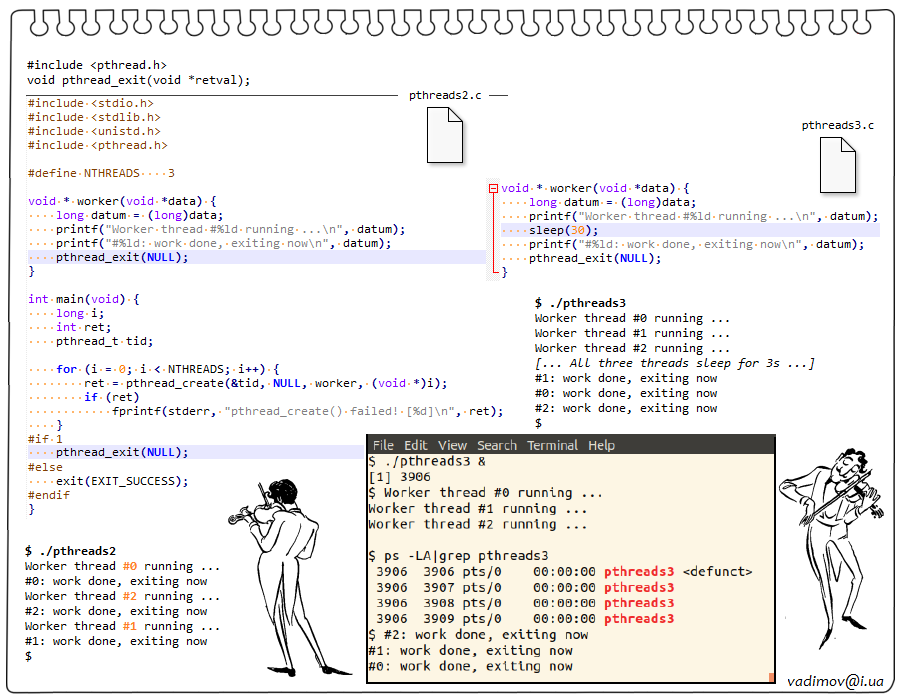Click '#1: work done' in terminal window
900x700 pixels.
(x=470, y=651)
